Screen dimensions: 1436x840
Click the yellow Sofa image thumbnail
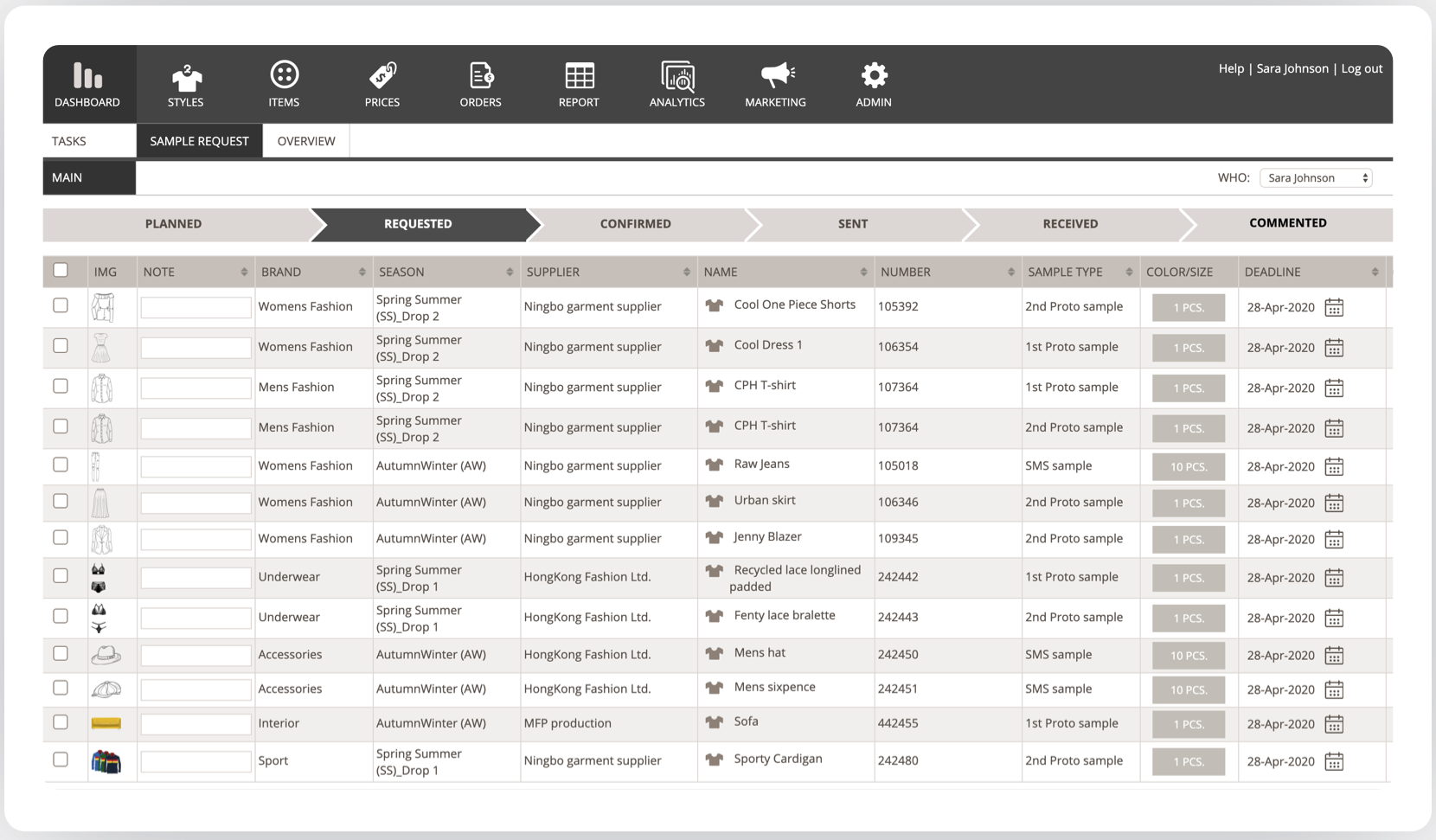click(106, 723)
